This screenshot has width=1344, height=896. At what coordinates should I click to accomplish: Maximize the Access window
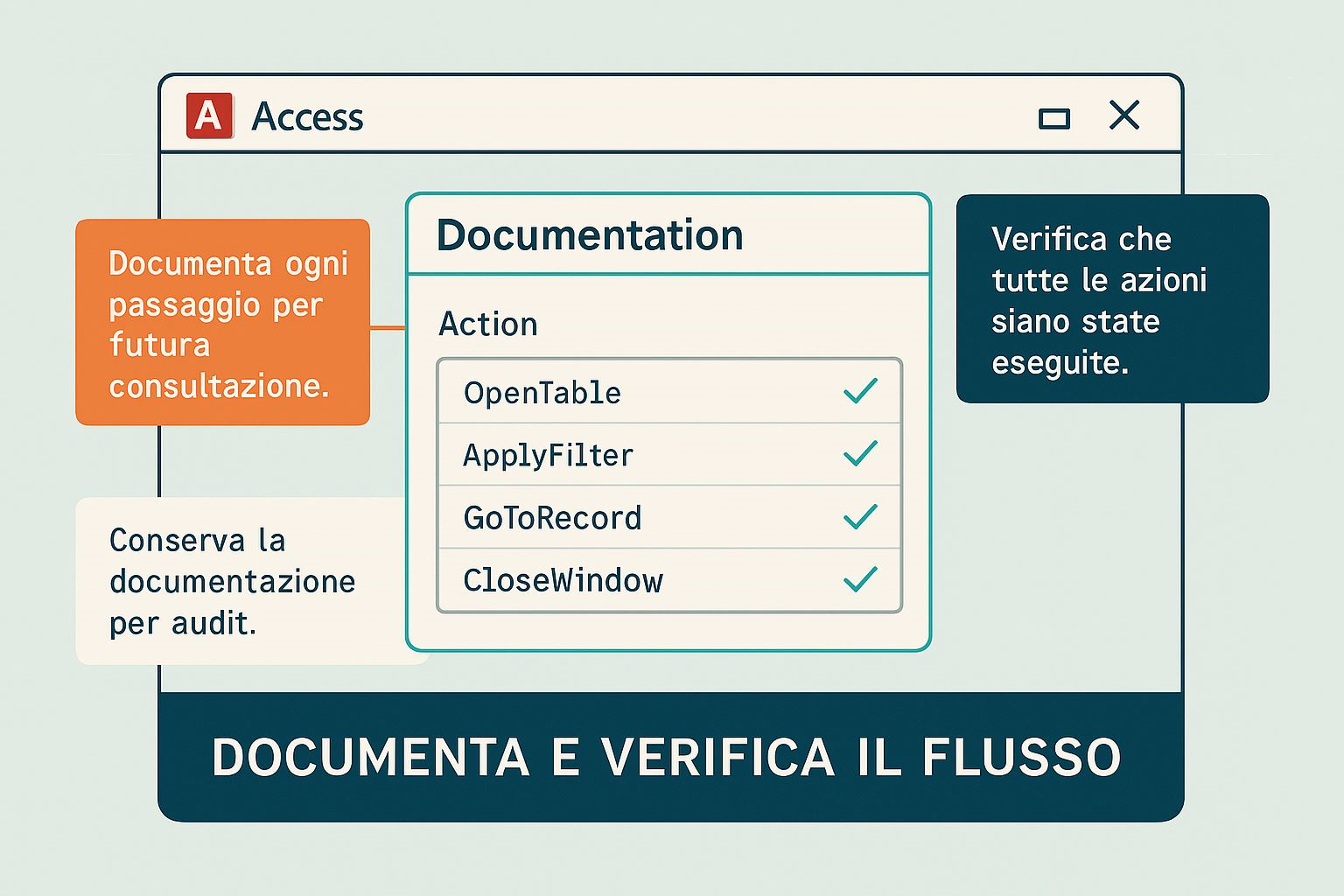(1053, 118)
